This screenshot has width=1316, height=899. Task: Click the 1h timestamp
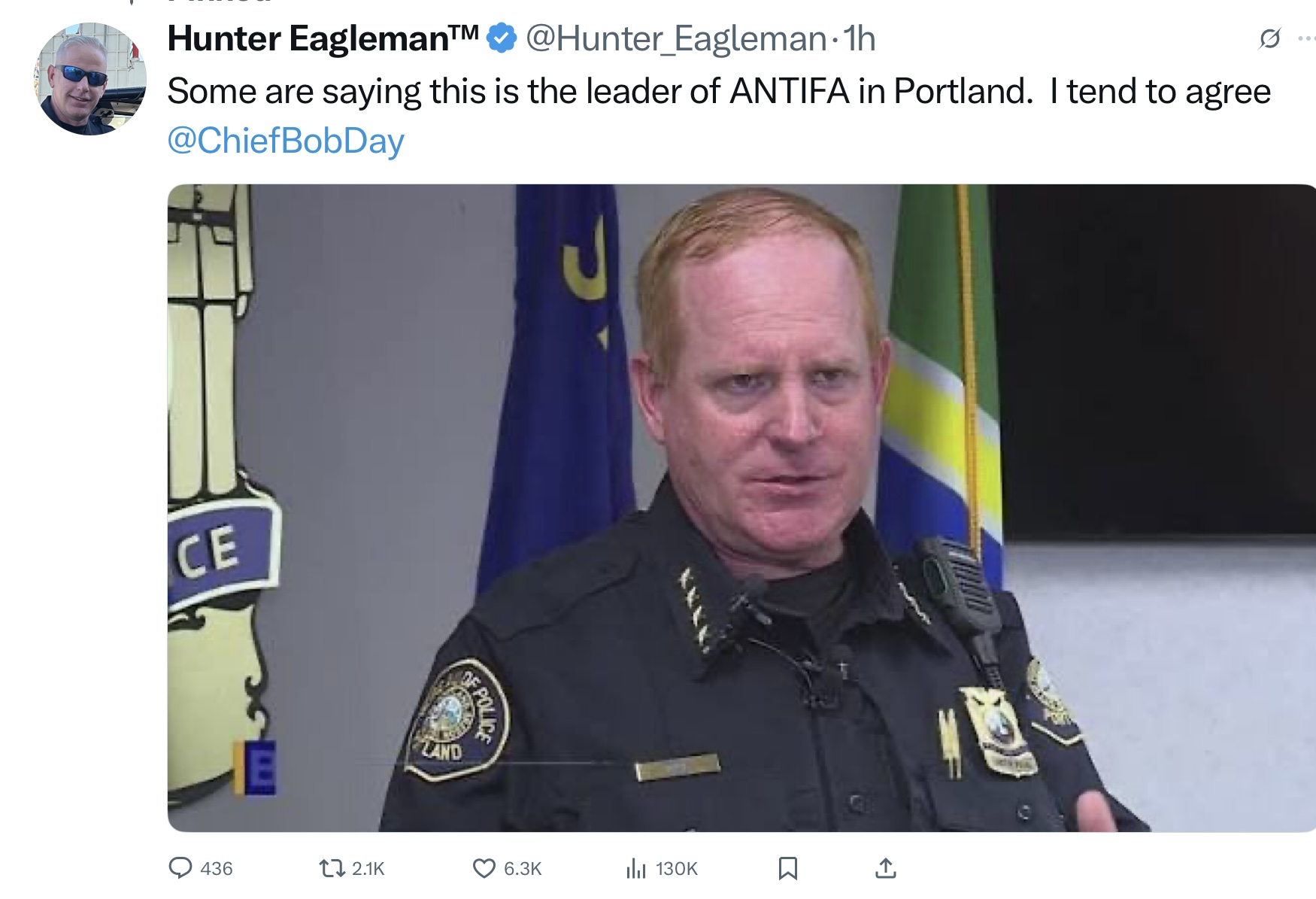(860, 38)
